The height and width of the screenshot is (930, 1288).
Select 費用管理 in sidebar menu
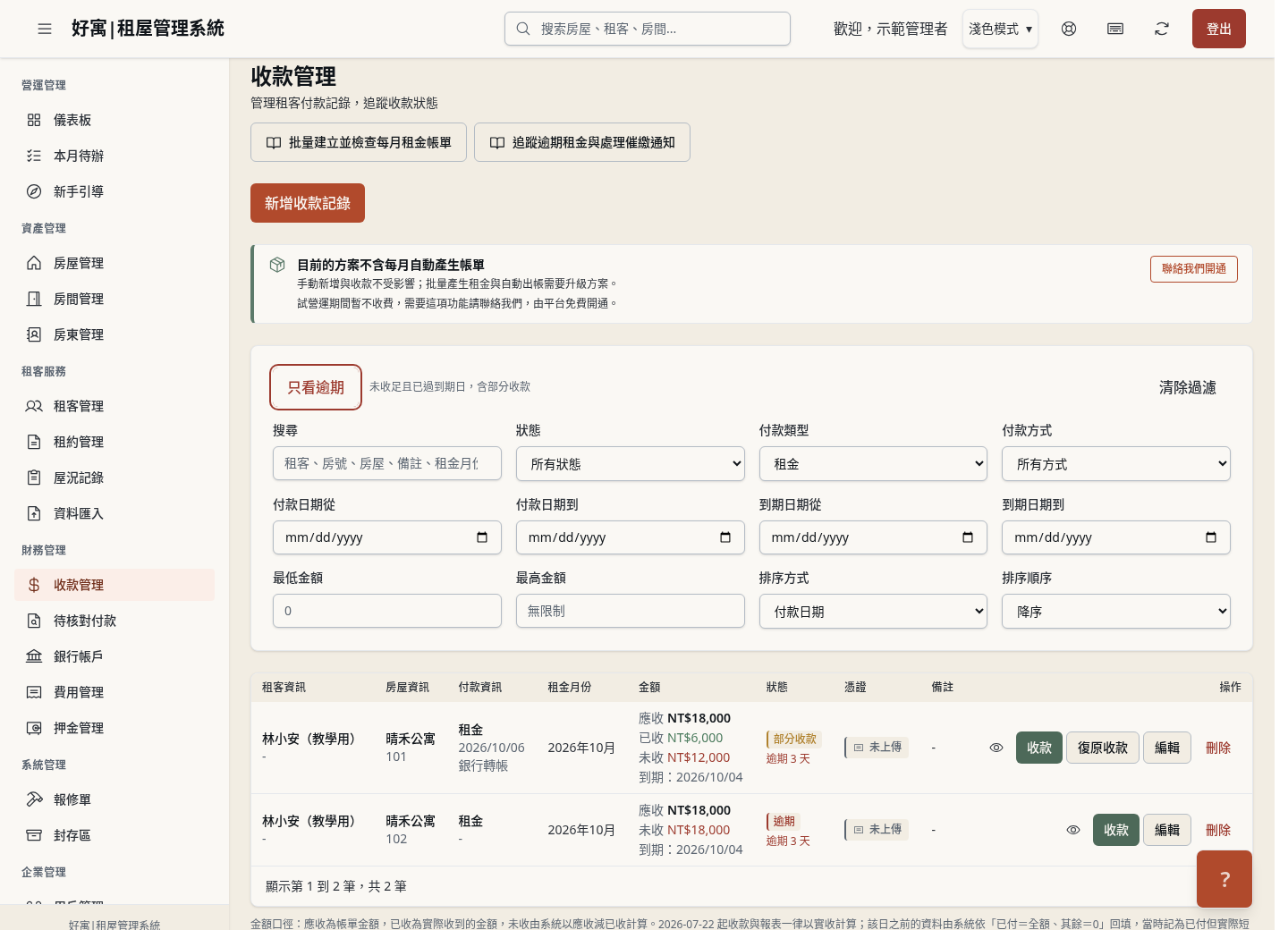[114, 692]
